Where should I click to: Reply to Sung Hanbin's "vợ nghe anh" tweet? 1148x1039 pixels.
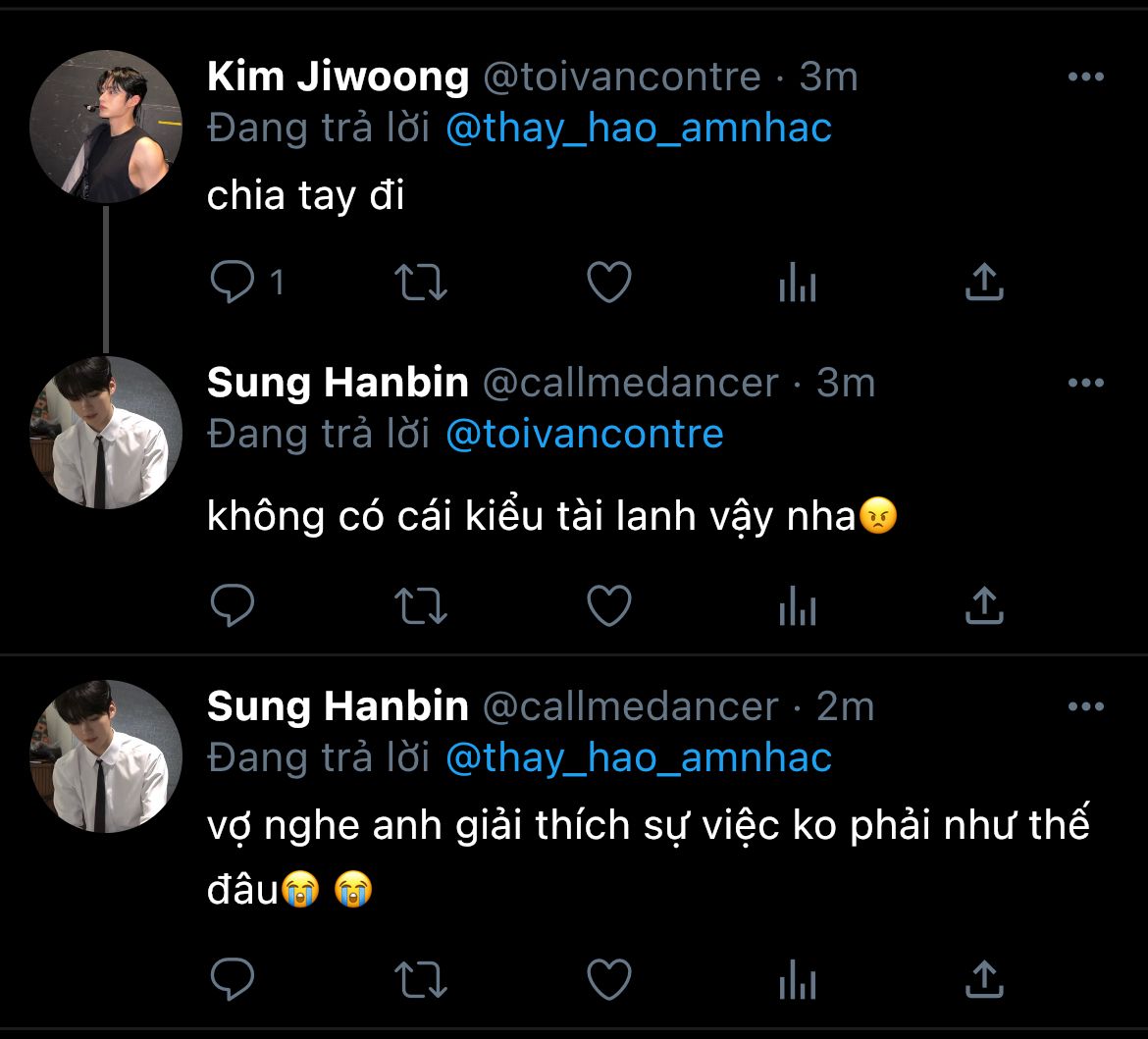(233, 978)
